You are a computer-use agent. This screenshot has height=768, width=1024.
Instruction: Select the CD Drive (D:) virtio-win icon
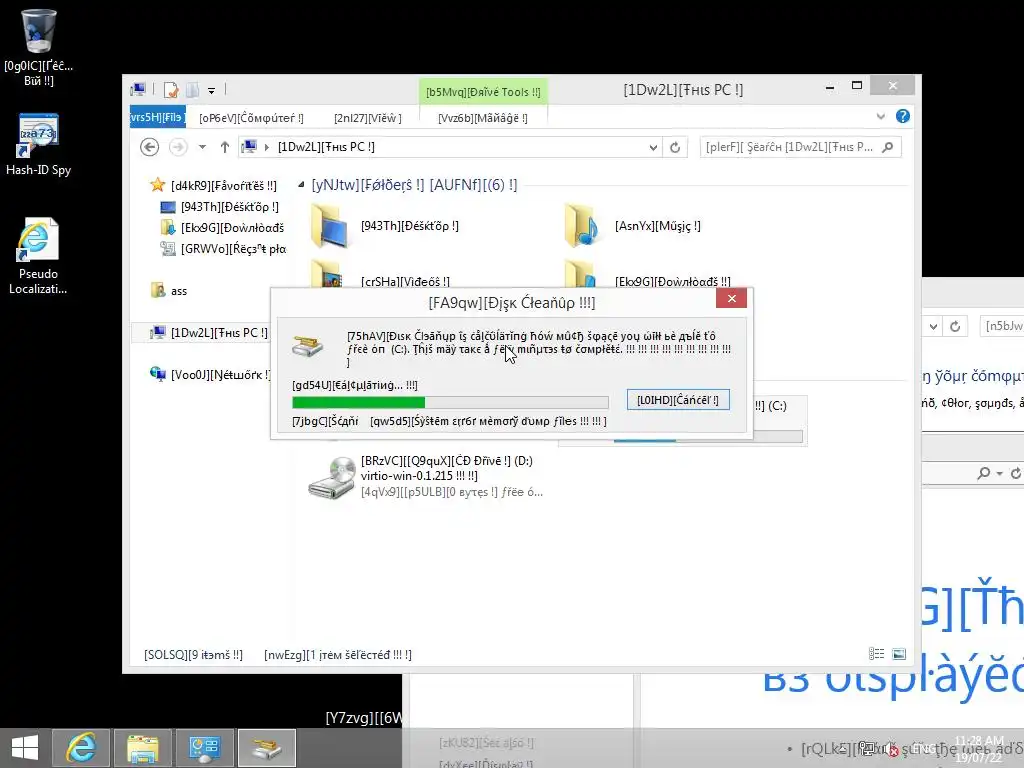tap(332, 478)
